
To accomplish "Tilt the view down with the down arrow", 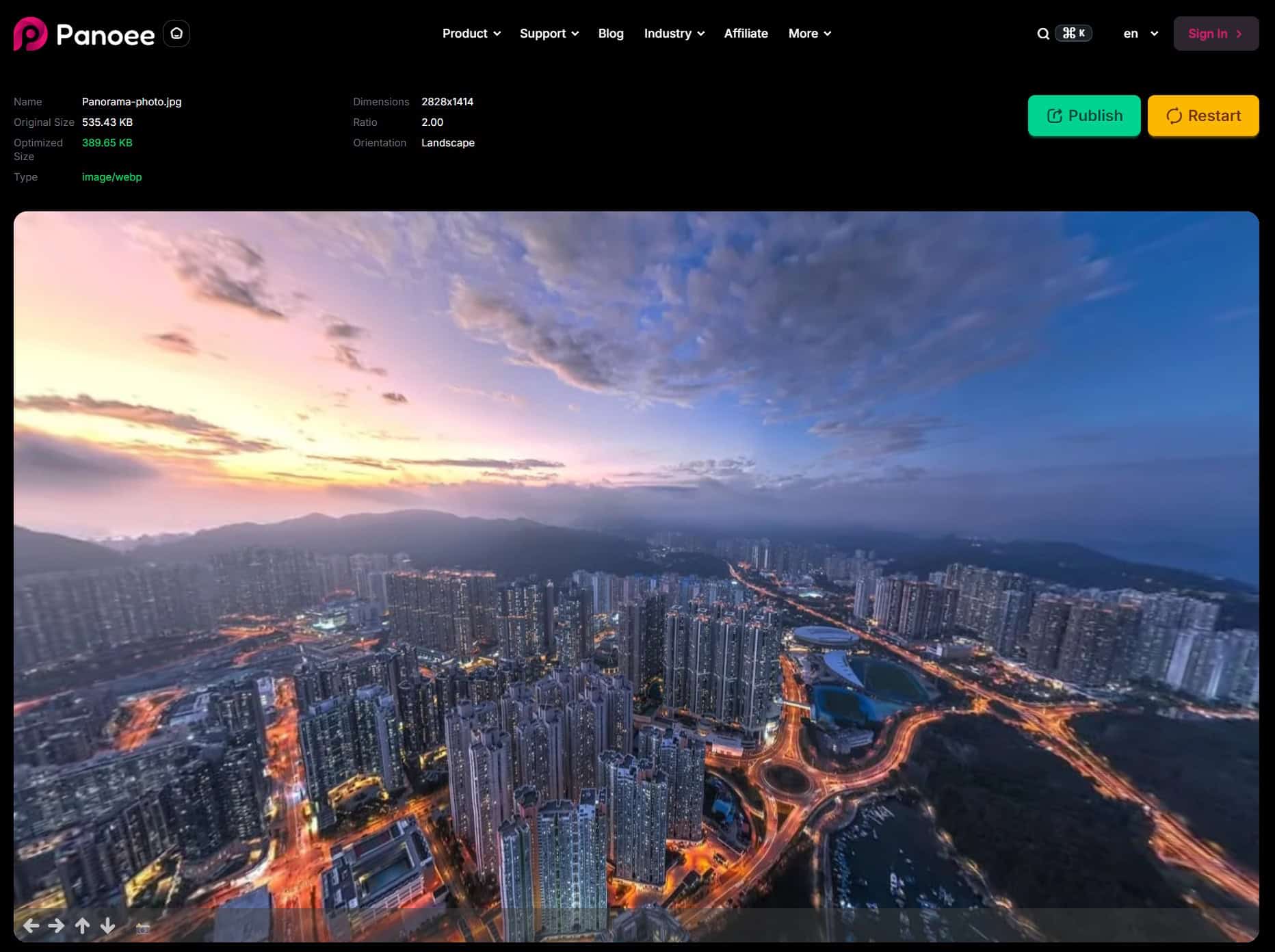I will 107,926.
